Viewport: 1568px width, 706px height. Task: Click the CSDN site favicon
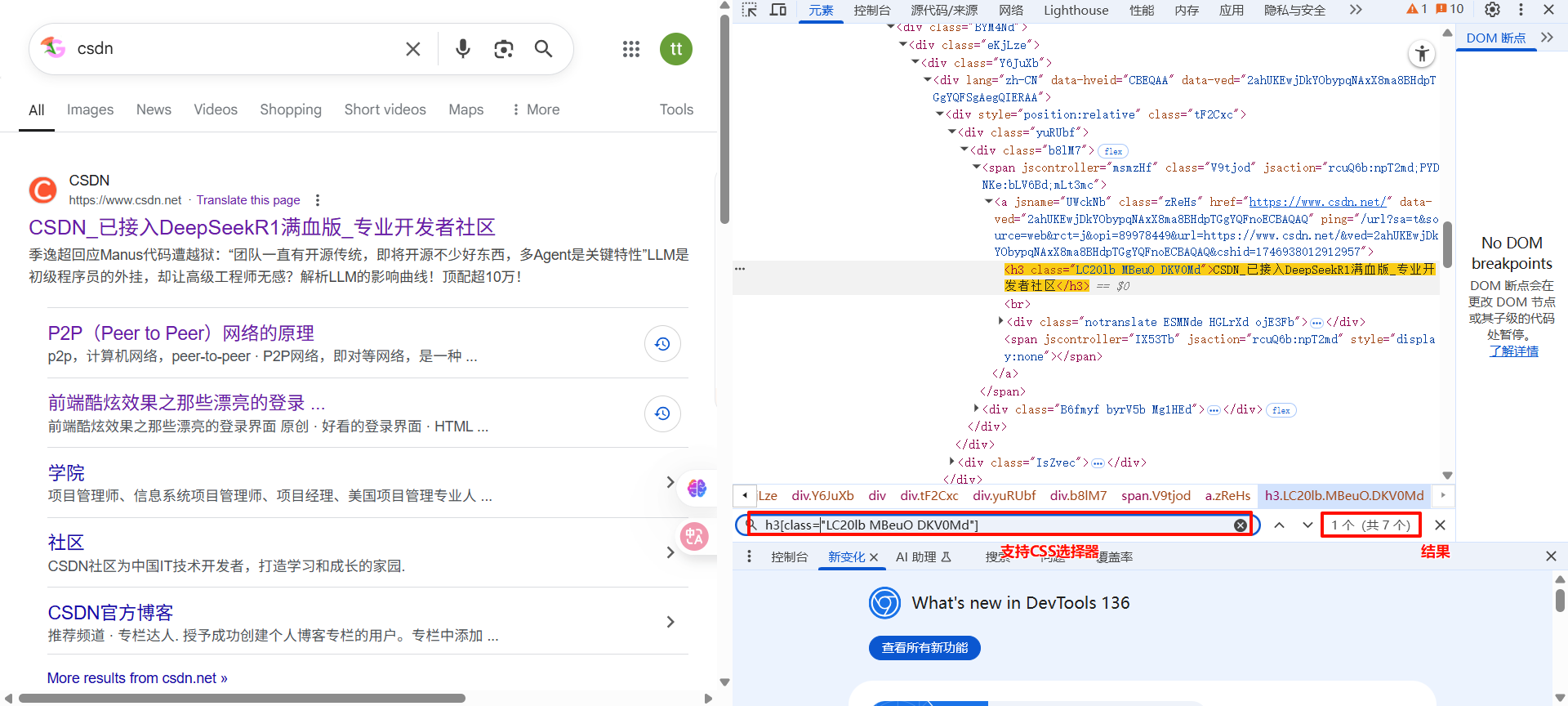(x=43, y=190)
